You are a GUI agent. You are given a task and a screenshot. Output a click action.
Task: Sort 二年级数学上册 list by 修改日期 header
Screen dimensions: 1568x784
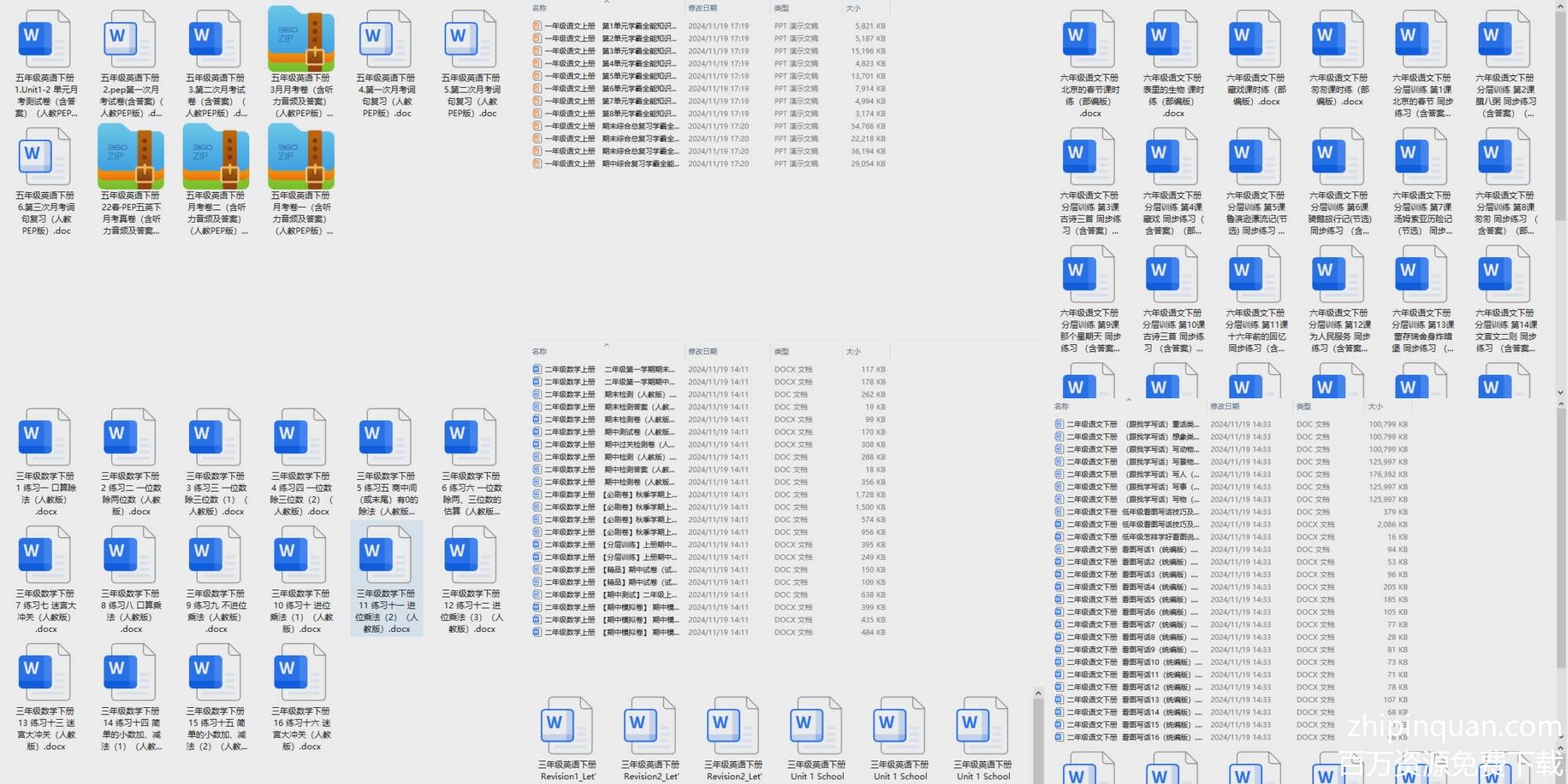coord(703,351)
